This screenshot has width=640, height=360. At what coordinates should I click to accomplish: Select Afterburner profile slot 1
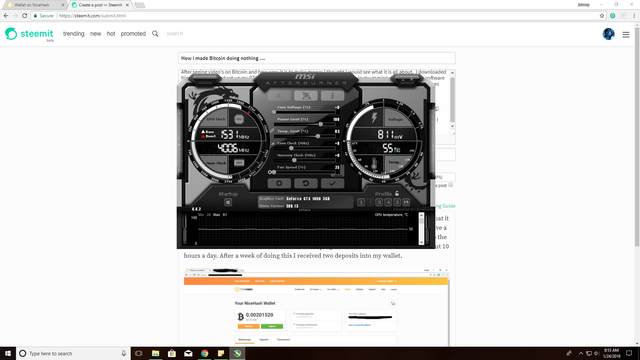[x=361, y=202]
